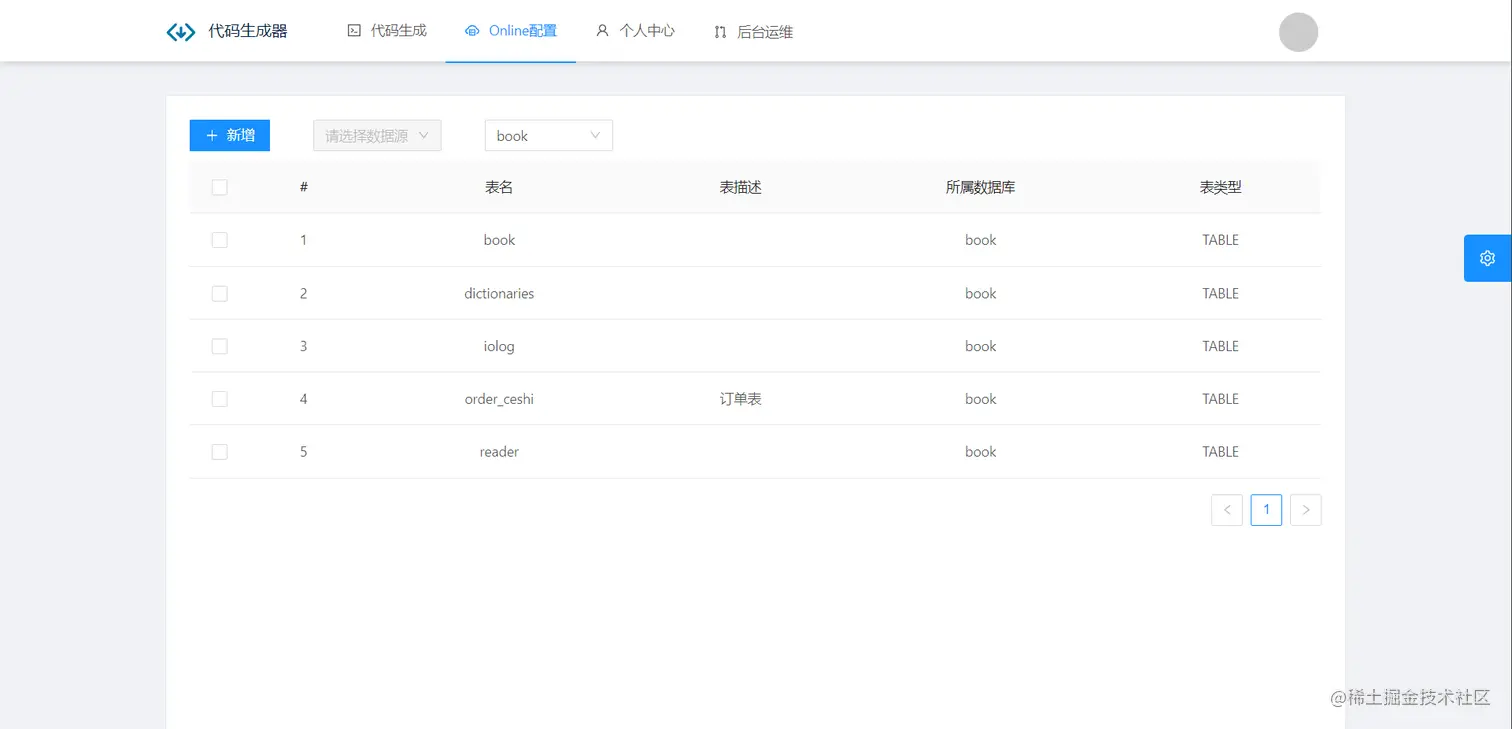
Task: Click the database cell in order_ceshi row
Action: click(981, 399)
